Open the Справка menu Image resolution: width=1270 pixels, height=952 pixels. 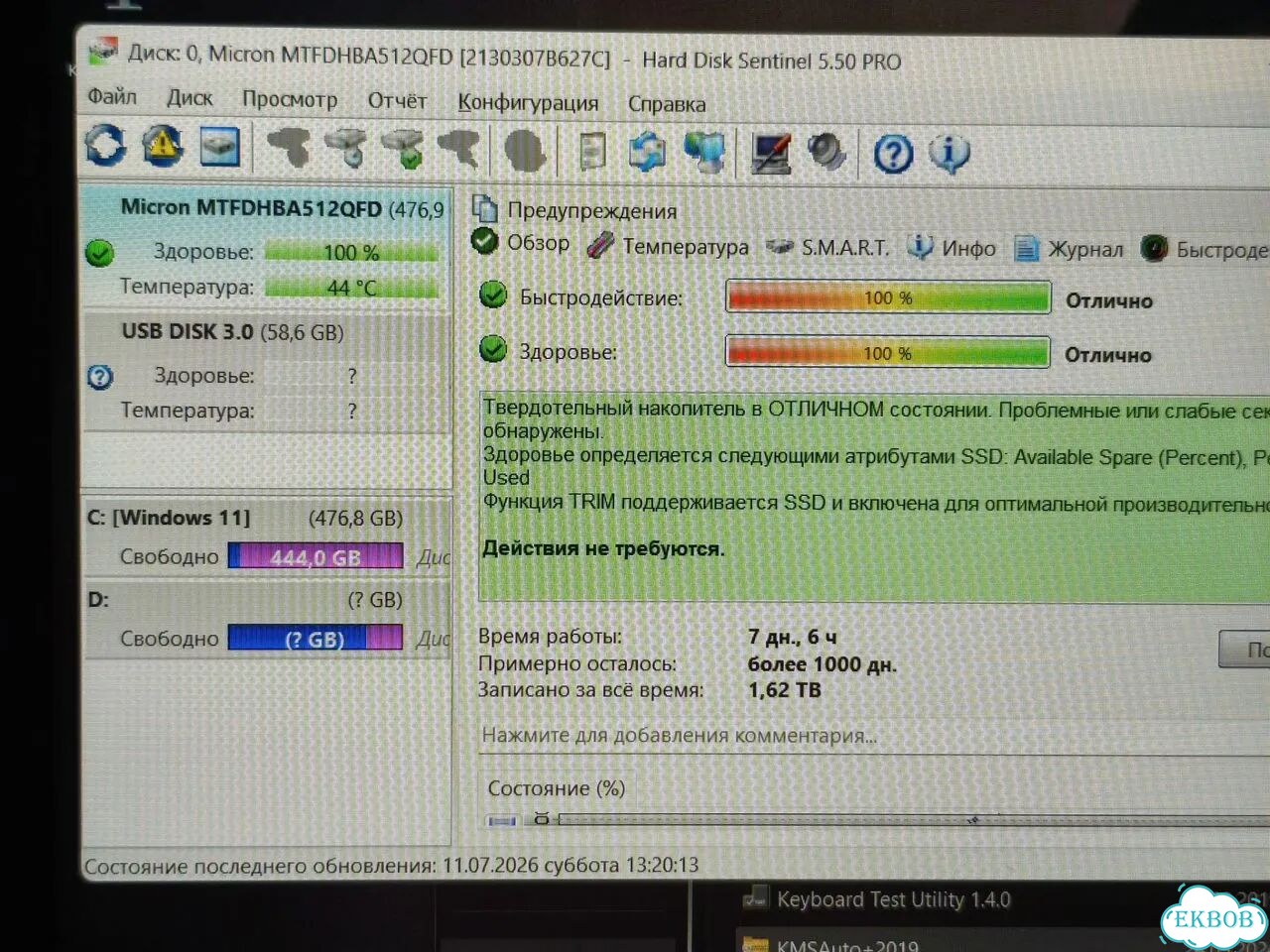pyautogui.click(x=667, y=103)
